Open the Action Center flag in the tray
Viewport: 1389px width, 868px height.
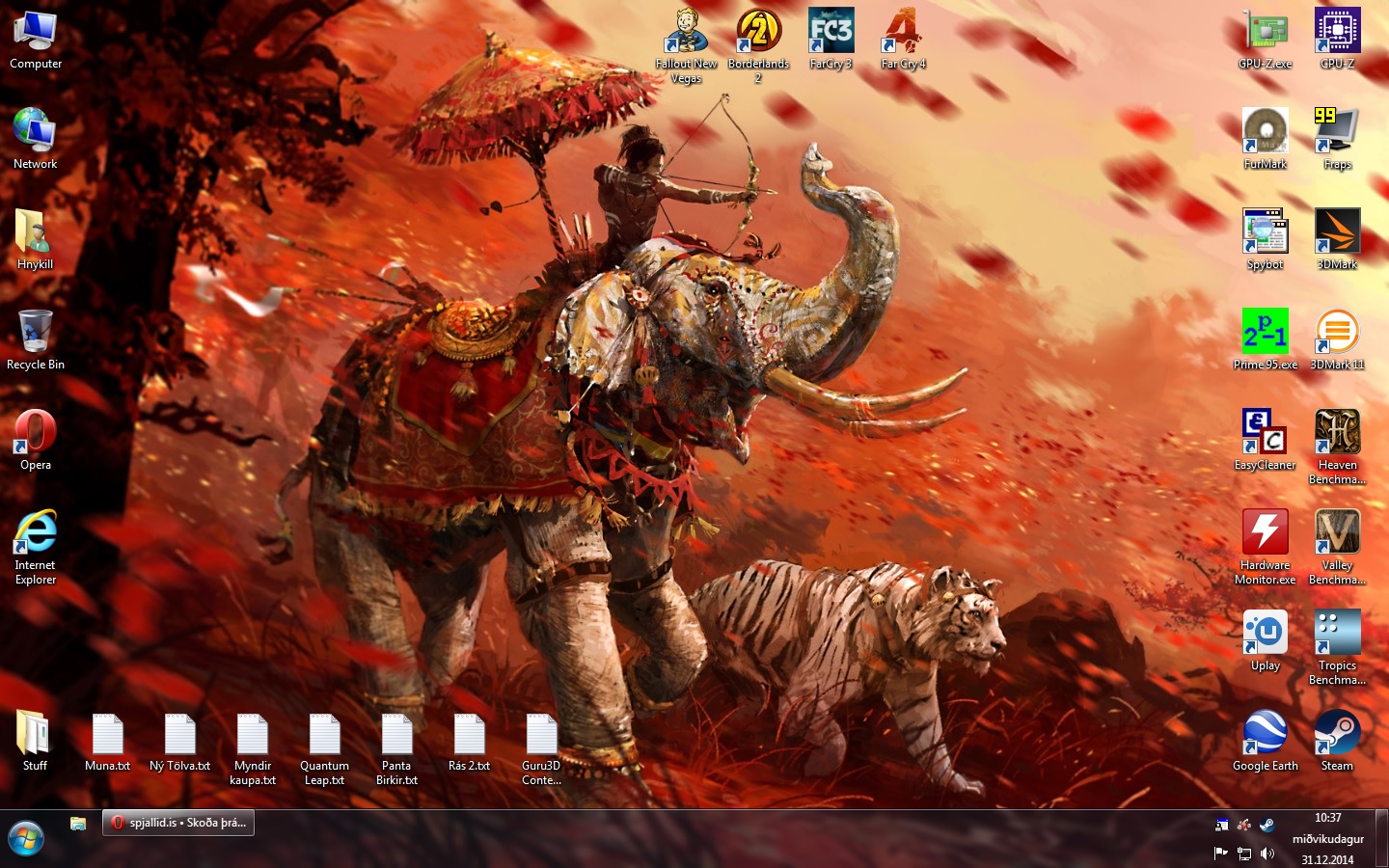tap(1219, 853)
